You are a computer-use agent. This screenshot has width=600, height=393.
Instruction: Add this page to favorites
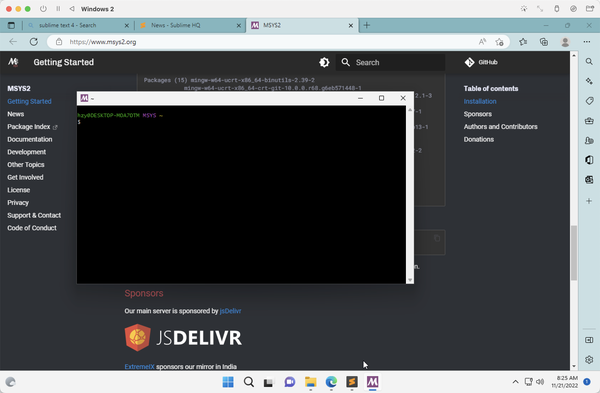click(499, 42)
